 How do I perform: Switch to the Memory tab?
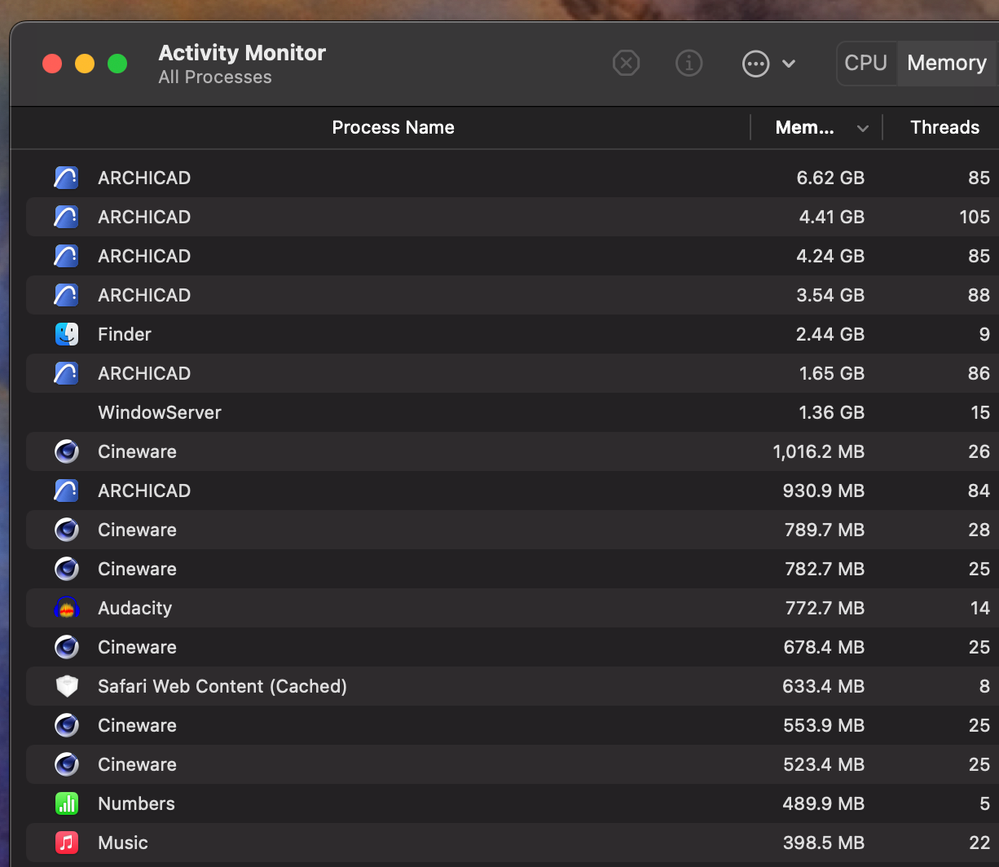coord(945,62)
